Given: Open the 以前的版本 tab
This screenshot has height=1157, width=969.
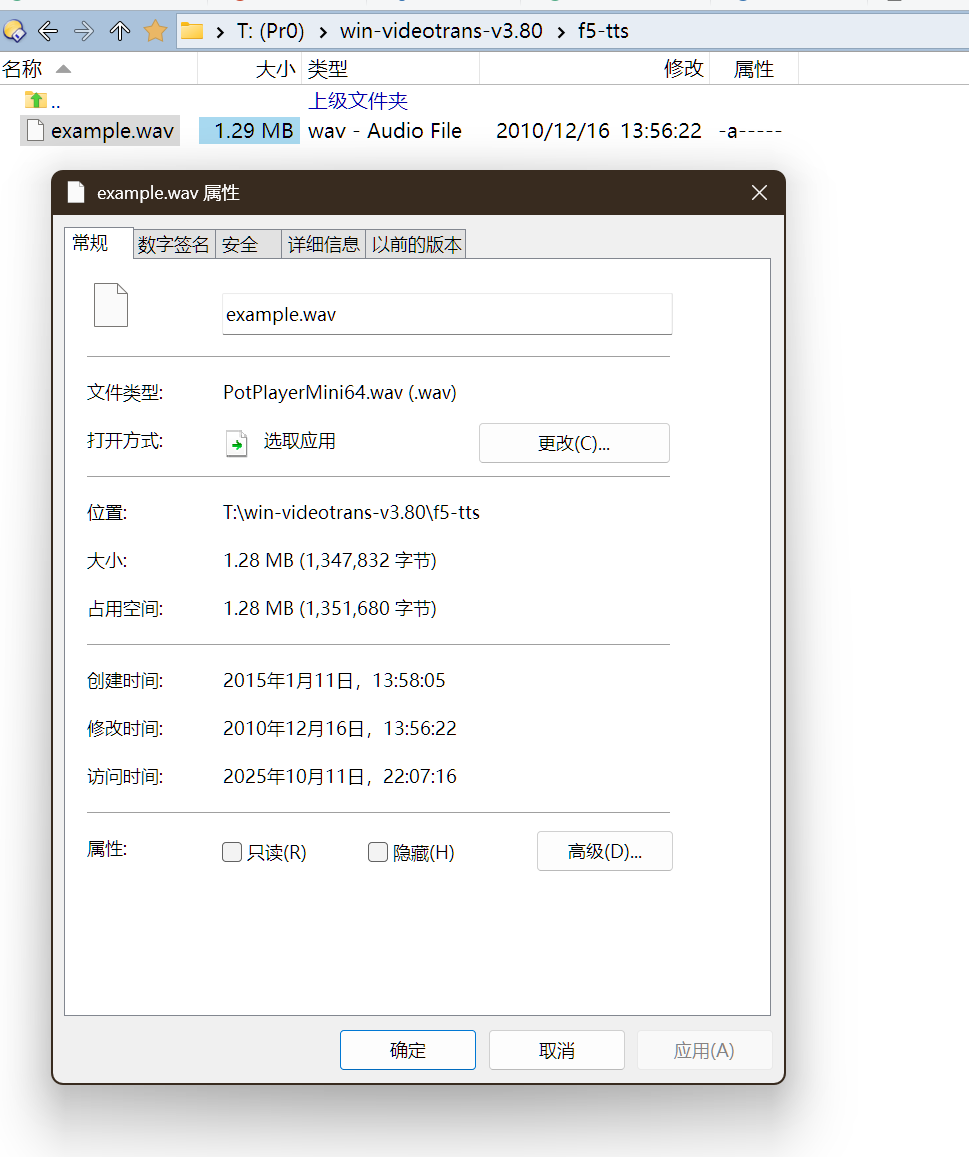Looking at the screenshot, I should click(x=415, y=243).
